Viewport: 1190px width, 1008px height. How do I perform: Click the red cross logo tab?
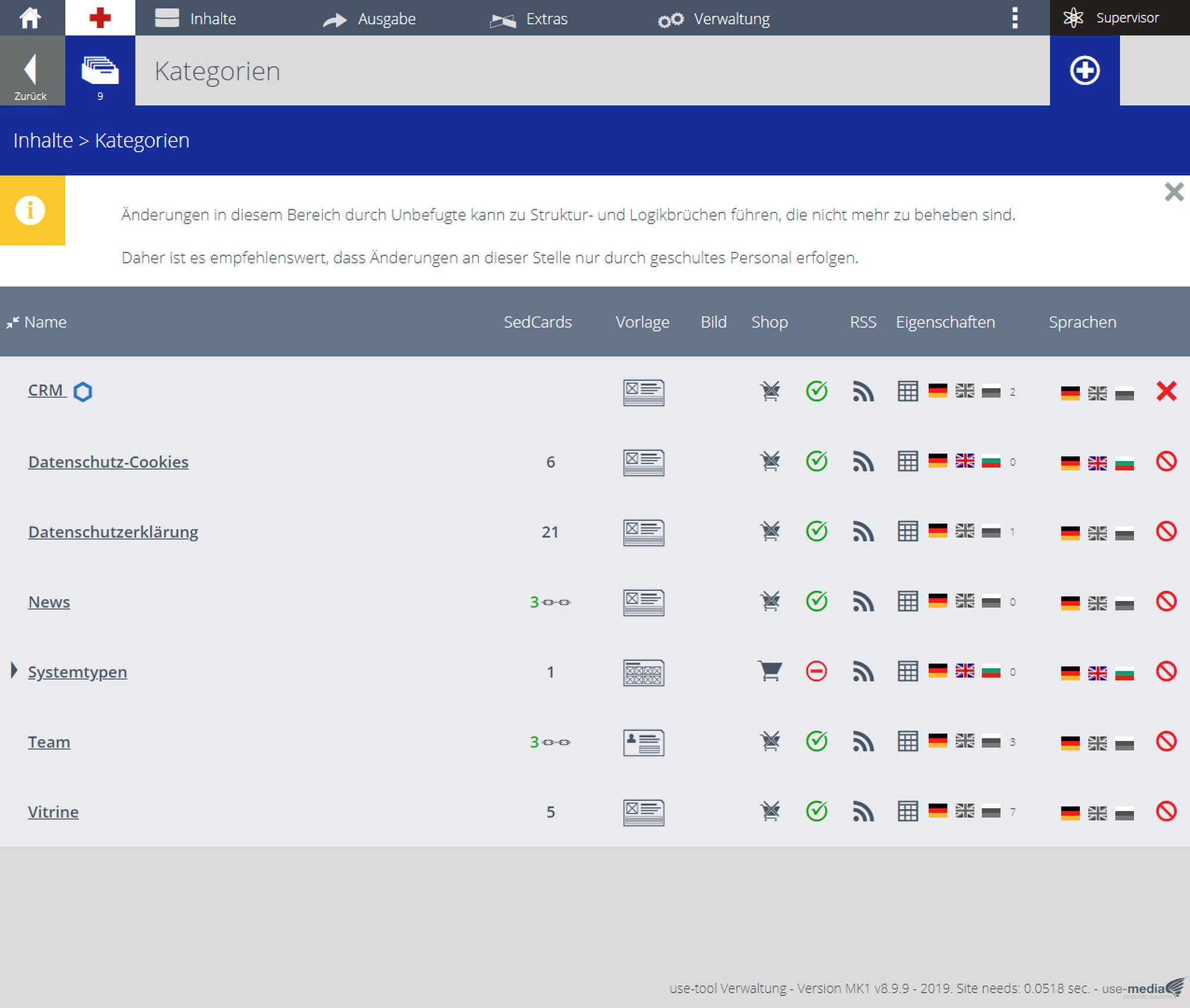(x=100, y=18)
